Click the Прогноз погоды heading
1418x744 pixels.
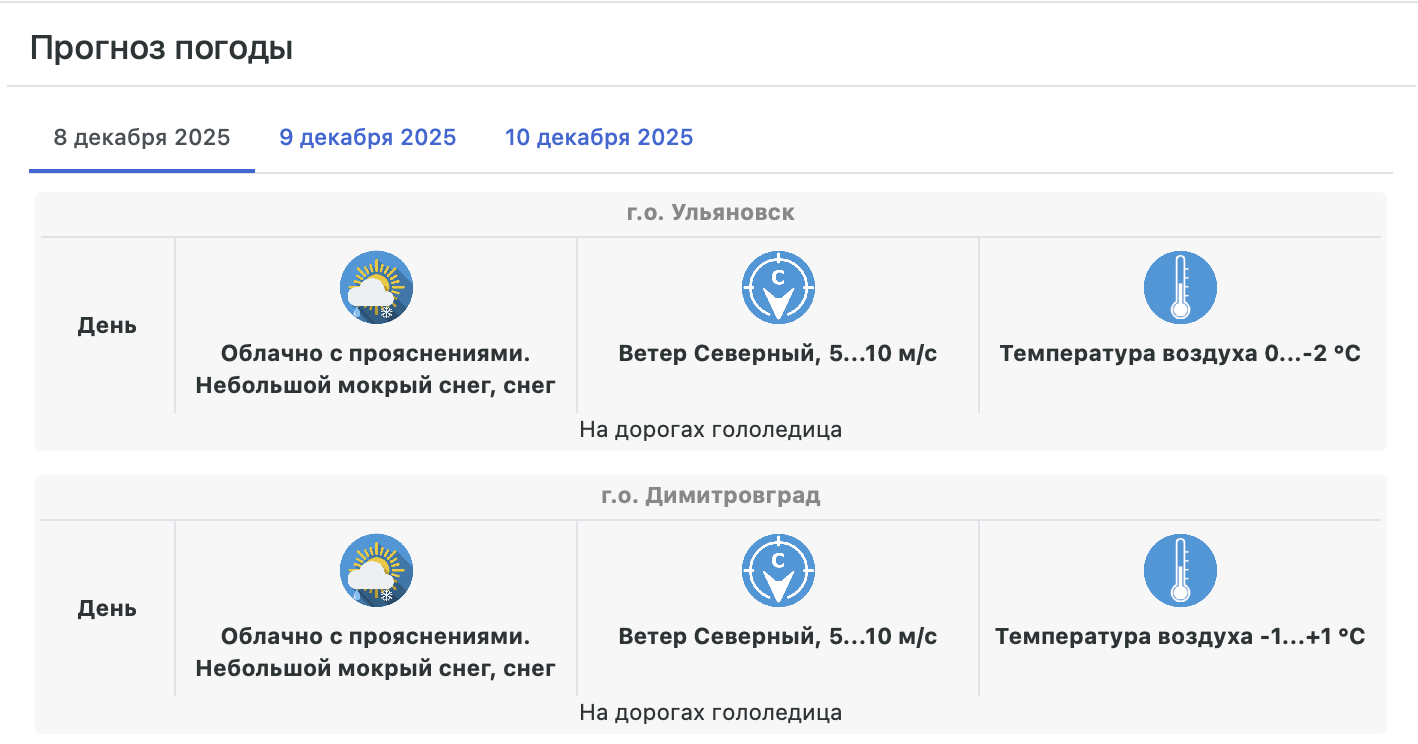[x=161, y=48]
